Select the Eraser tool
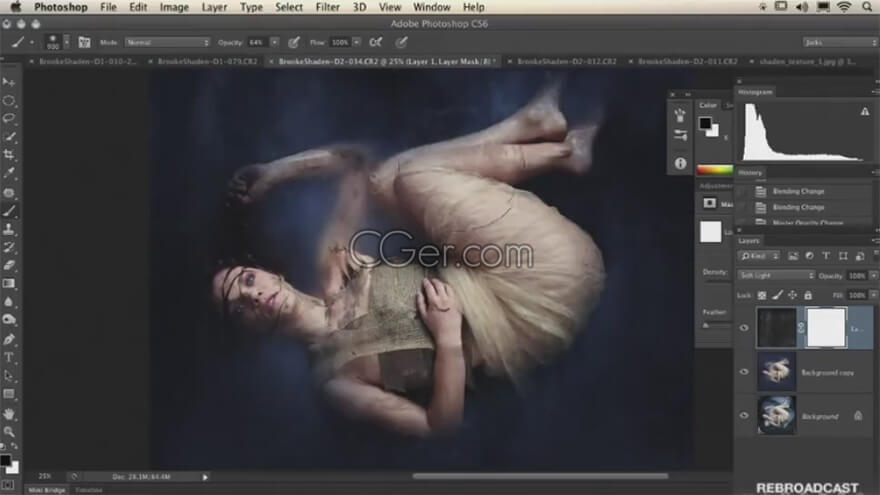Viewport: 880px width, 495px height. (9, 265)
